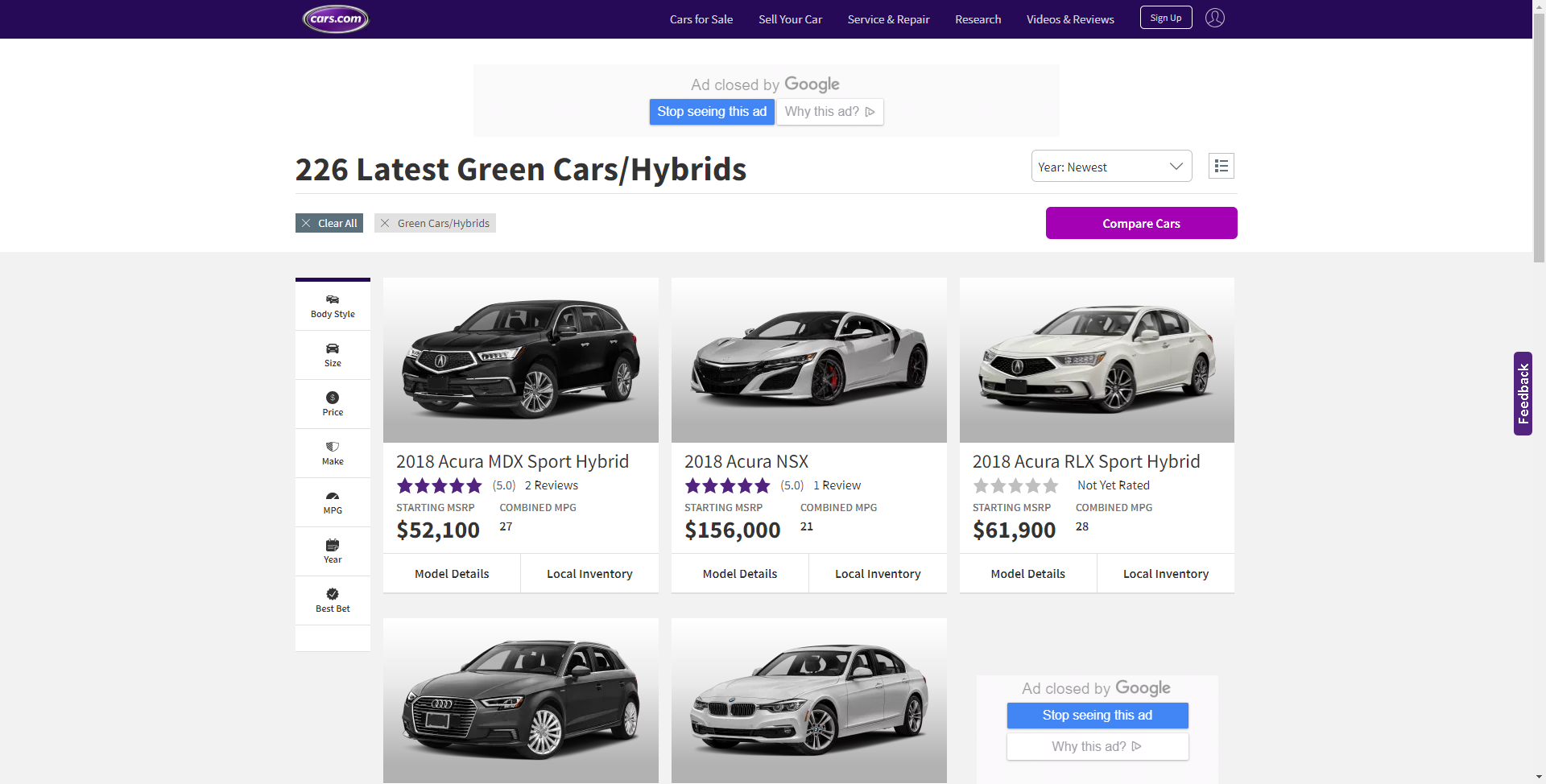Click the 2018 Acura MDX car photo

(520, 360)
